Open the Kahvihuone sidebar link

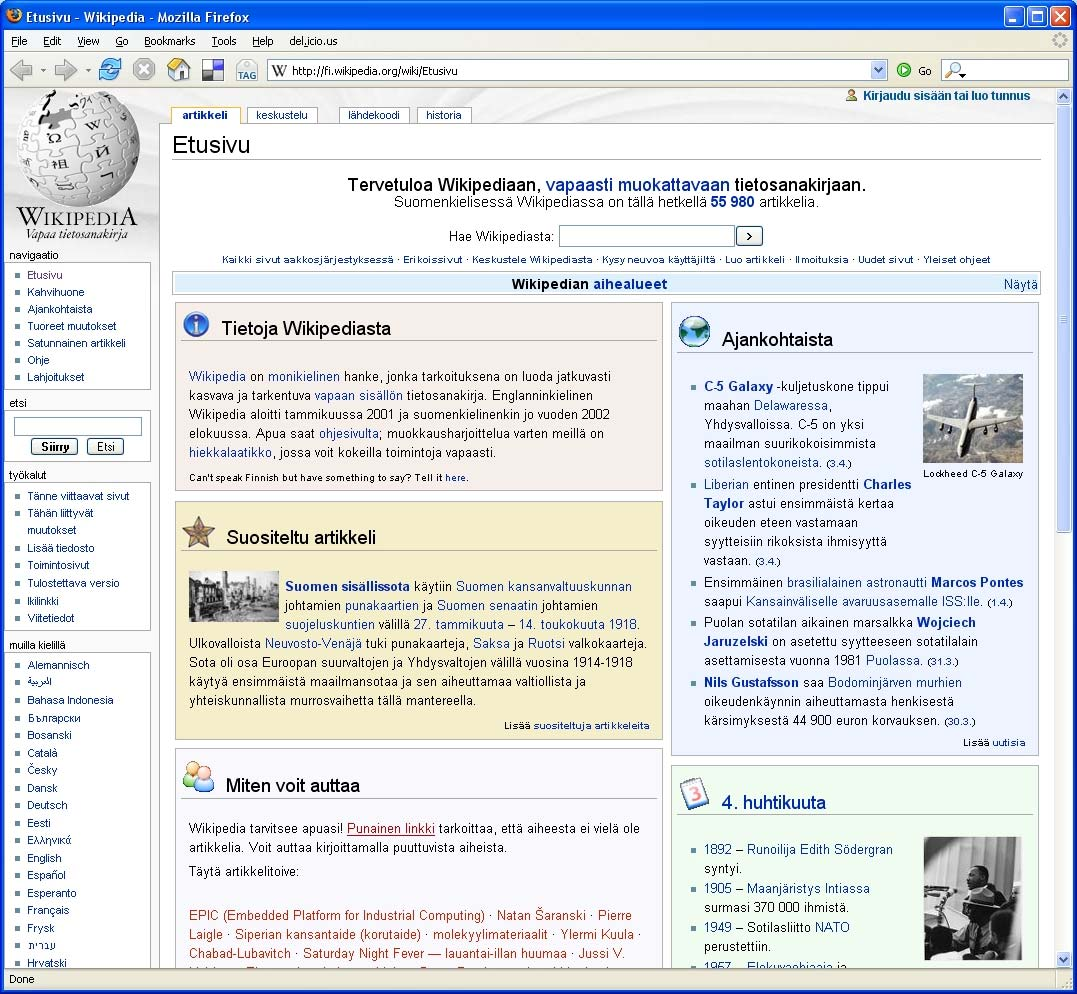point(56,292)
